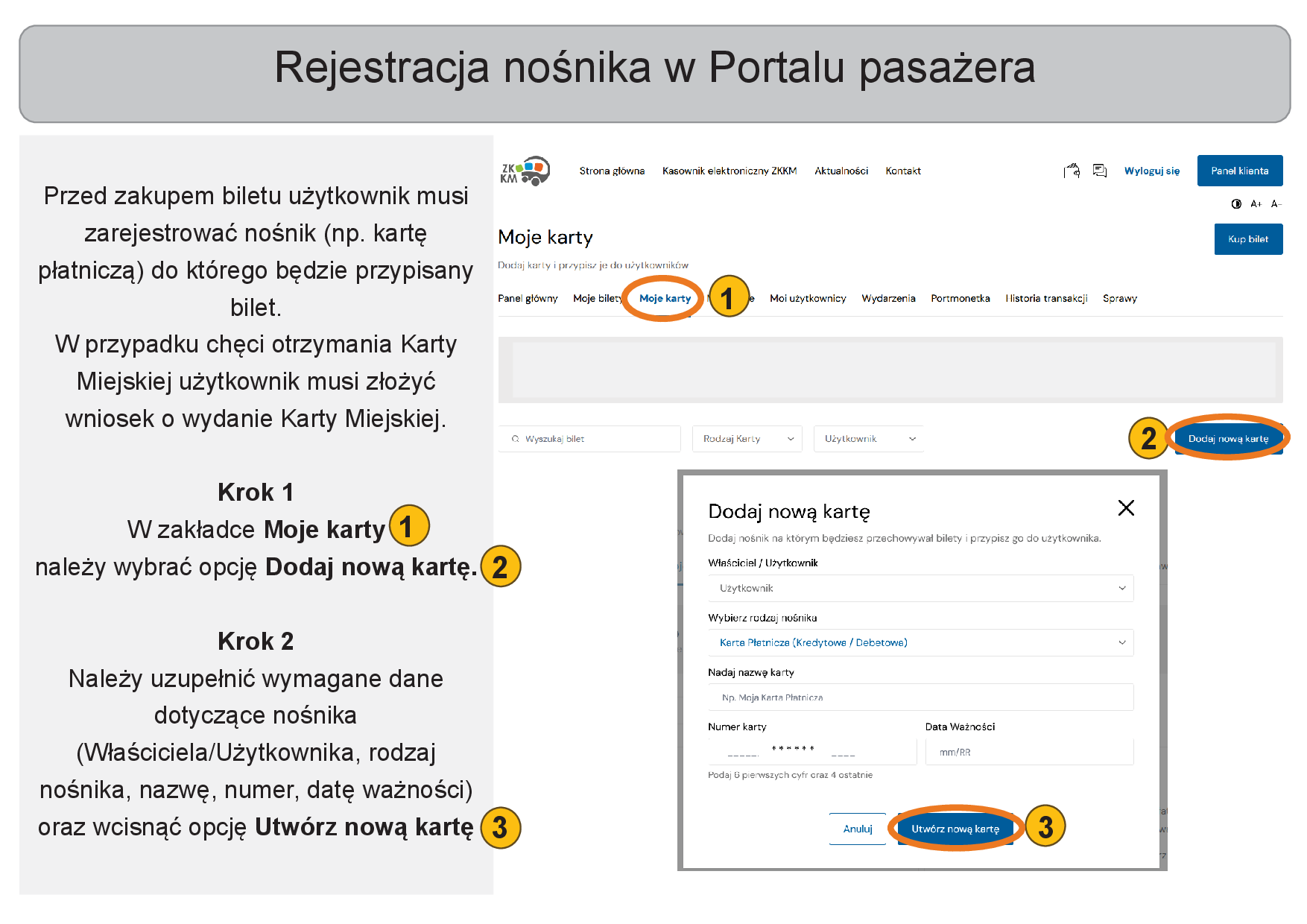
Task: Click the Wyszukaj bilet search field
Action: (x=589, y=439)
